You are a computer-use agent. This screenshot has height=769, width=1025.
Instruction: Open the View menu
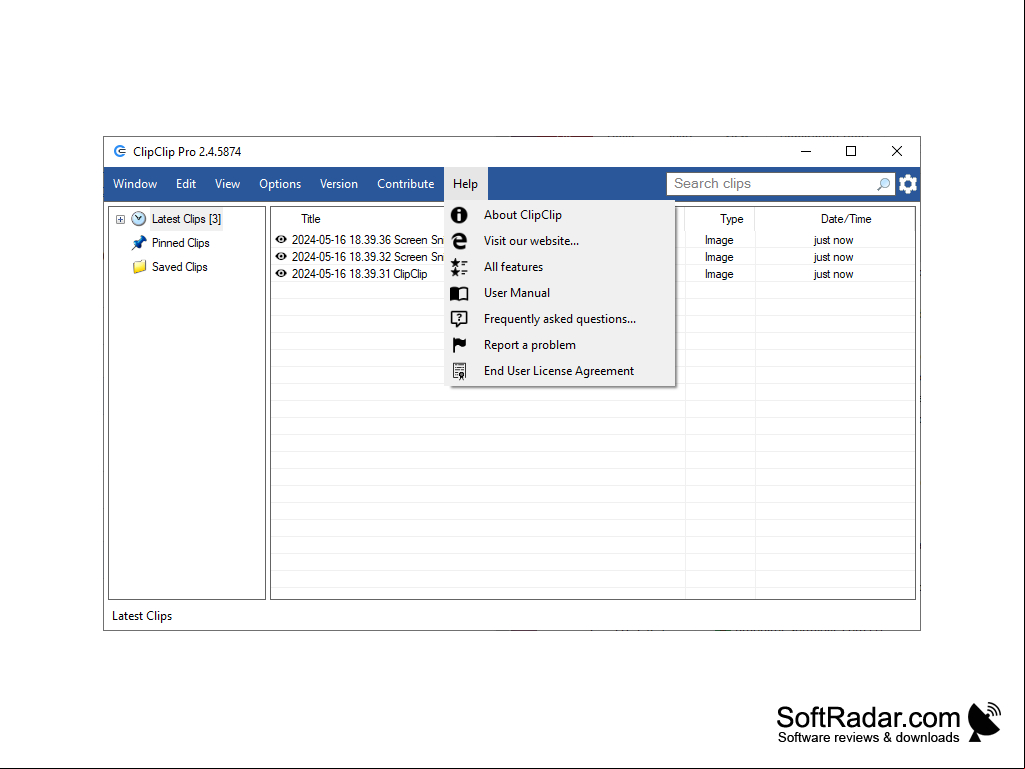(x=227, y=184)
